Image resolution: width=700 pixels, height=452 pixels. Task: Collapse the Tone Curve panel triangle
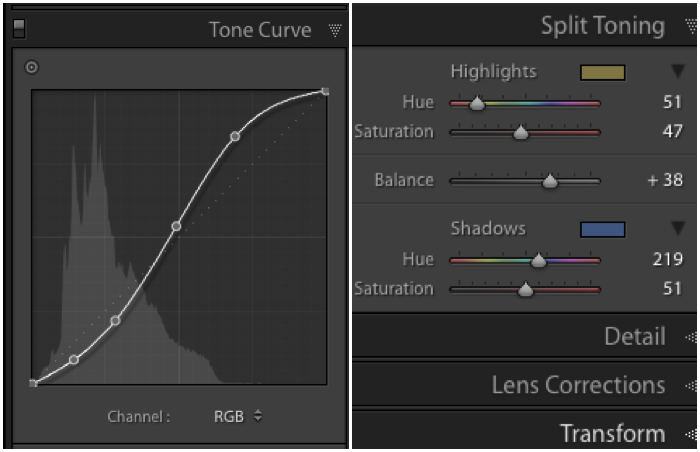point(335,30)
